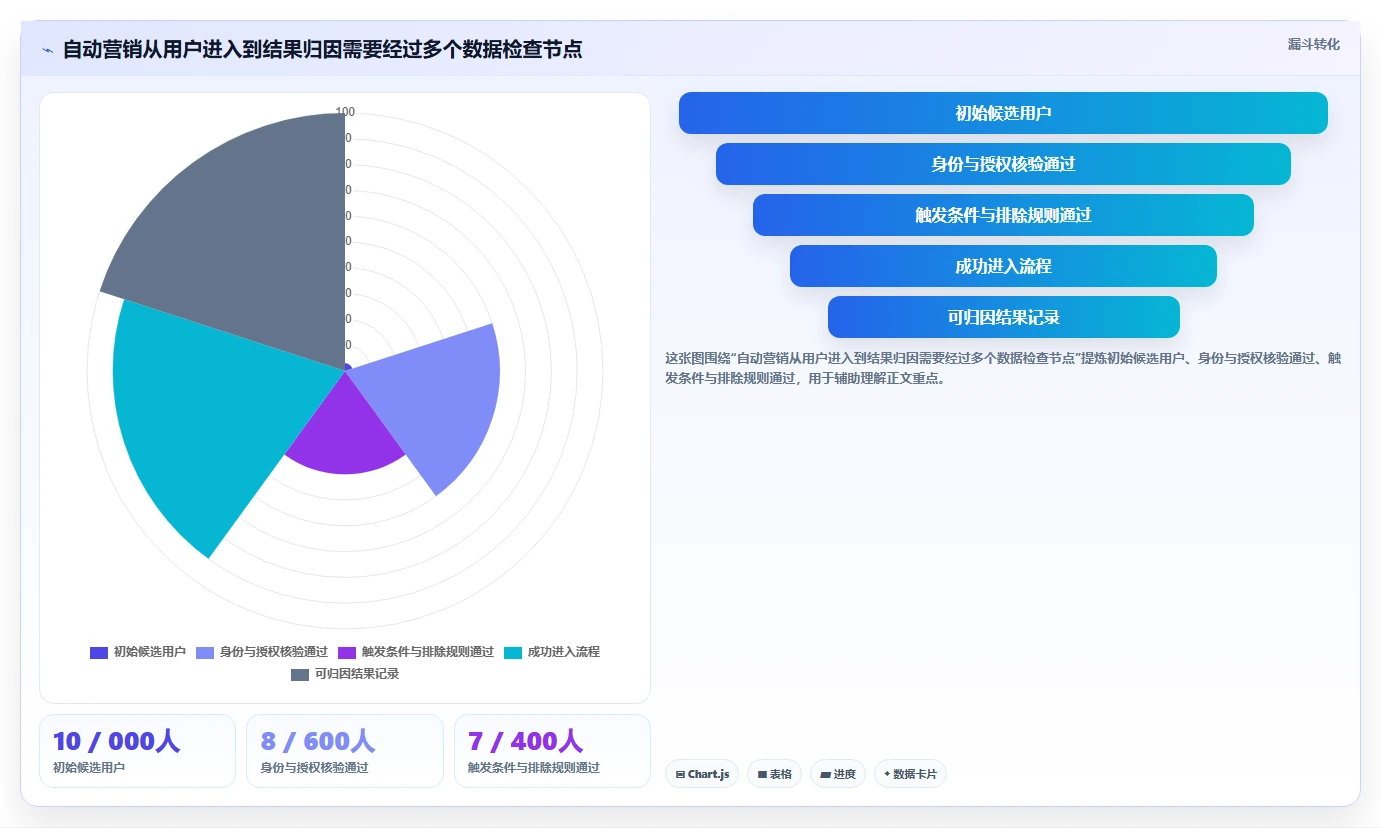Open the 8 / 600人 data card
Image resolution: width=1381 pixels, height=828 pixels.
[x=345, y=751]
